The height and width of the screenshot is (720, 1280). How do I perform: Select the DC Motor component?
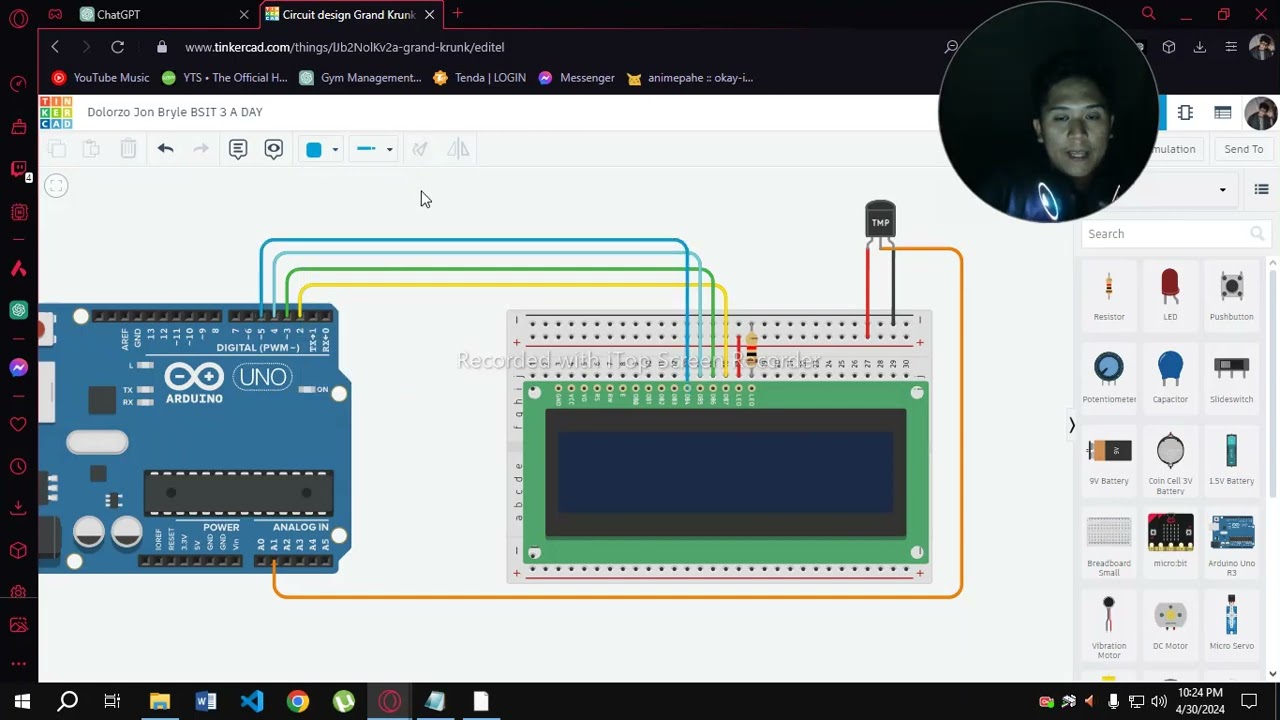[x=1170, y=624]
